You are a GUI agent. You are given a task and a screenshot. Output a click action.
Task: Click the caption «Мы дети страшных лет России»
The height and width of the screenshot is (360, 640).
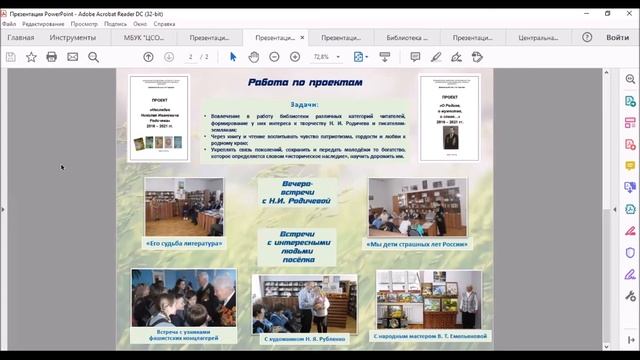[417, 244]
